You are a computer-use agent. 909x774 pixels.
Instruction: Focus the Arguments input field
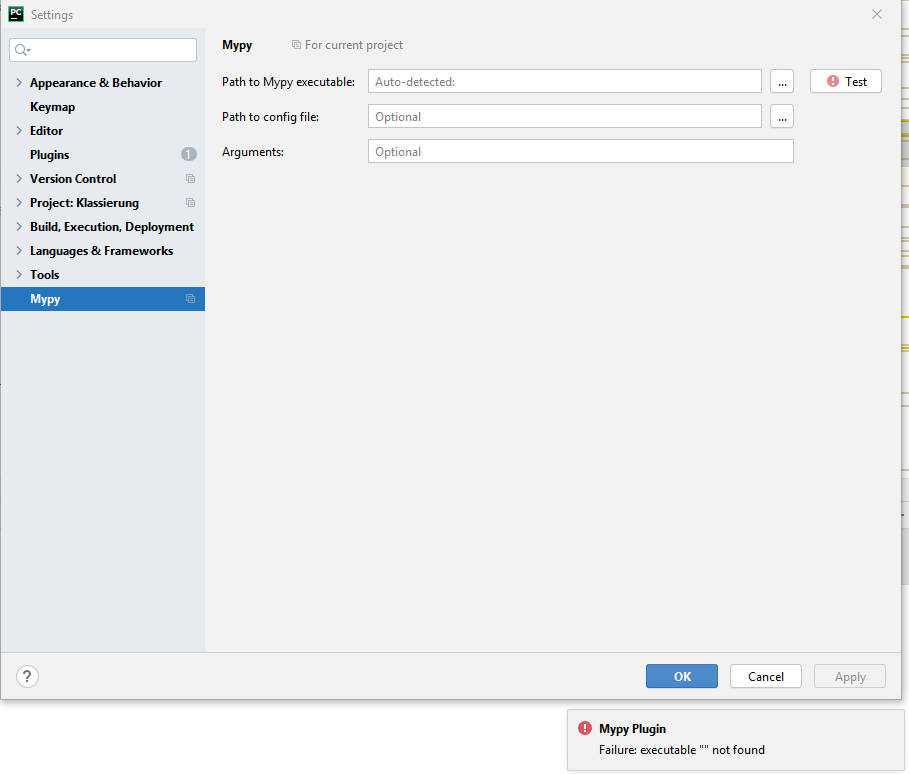click(580, 151)
